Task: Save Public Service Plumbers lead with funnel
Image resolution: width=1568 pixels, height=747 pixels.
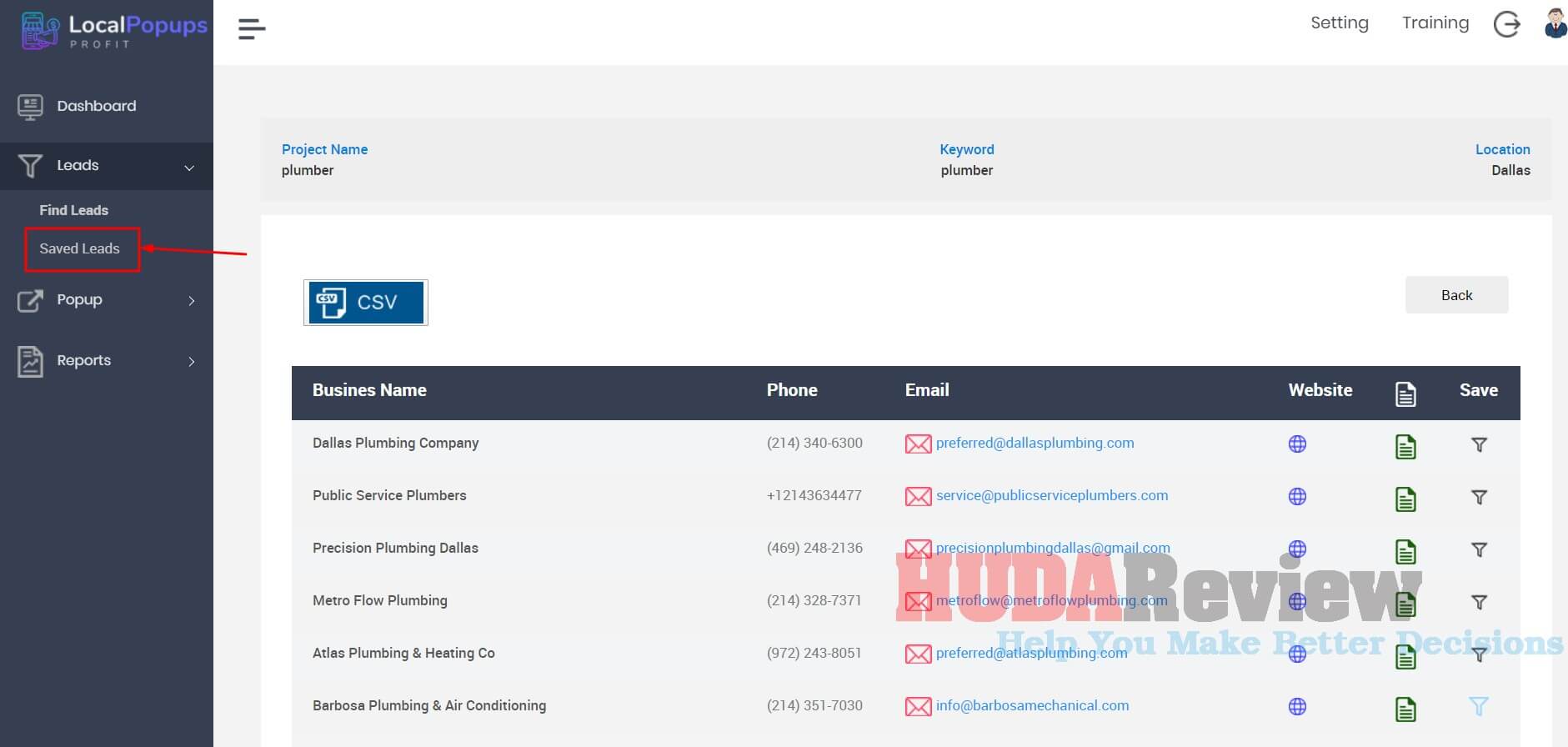Action: point(1479,498)
